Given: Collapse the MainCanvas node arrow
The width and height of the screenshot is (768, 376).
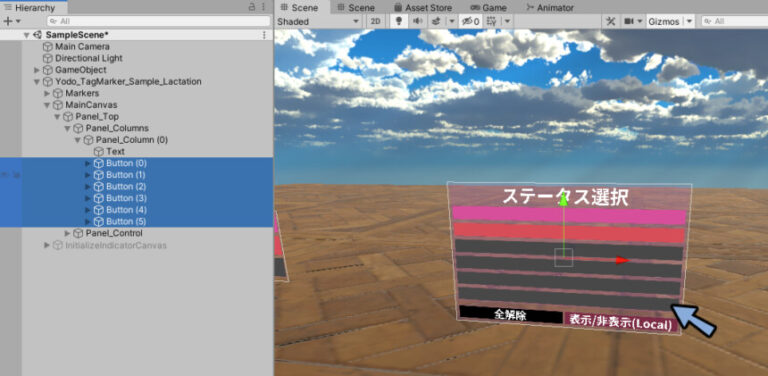Looking at the screenshot, I should pos(47,105).
